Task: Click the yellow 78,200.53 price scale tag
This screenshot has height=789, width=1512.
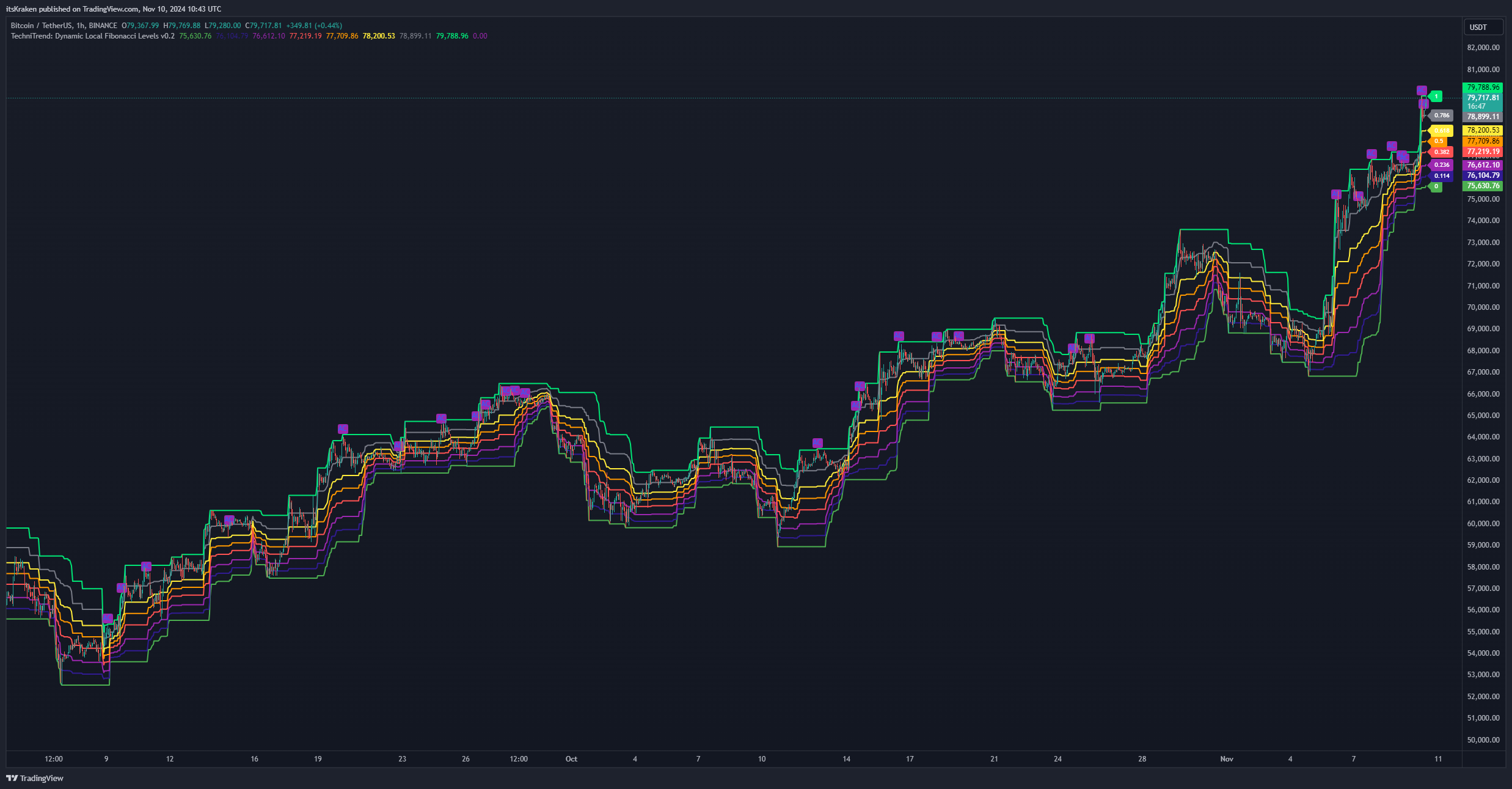Action: pyautogui.click(x=1483, y=130)
